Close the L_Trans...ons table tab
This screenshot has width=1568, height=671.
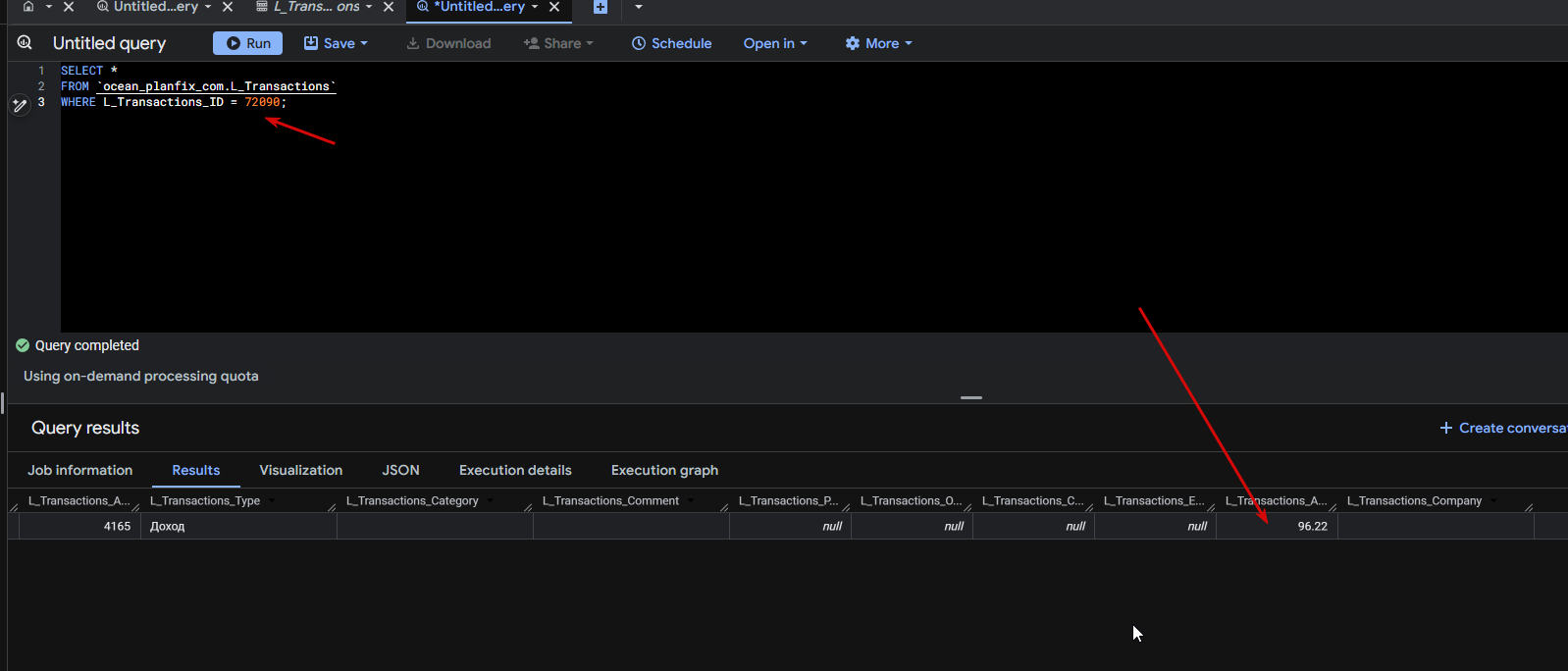[389, 7]
